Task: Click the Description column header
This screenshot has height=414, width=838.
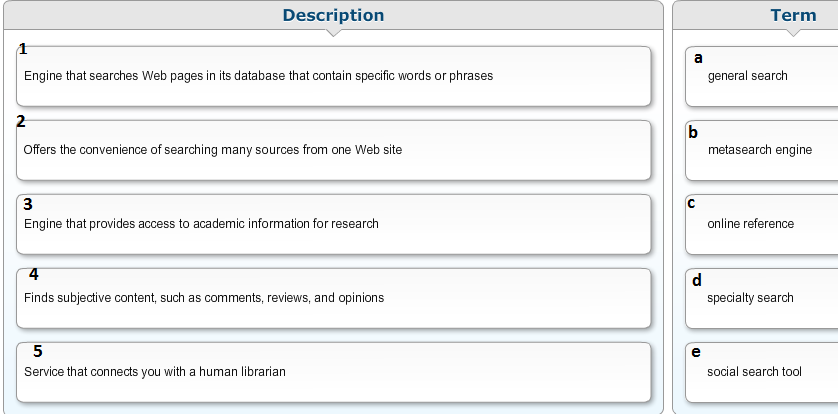Action: [333, 15]
